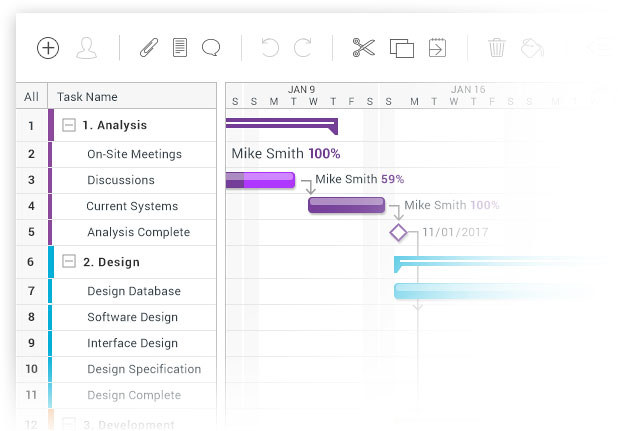The image size is (618, 431).
Task: Collapse the 2. Design group
Action: [x=69, y=261]
